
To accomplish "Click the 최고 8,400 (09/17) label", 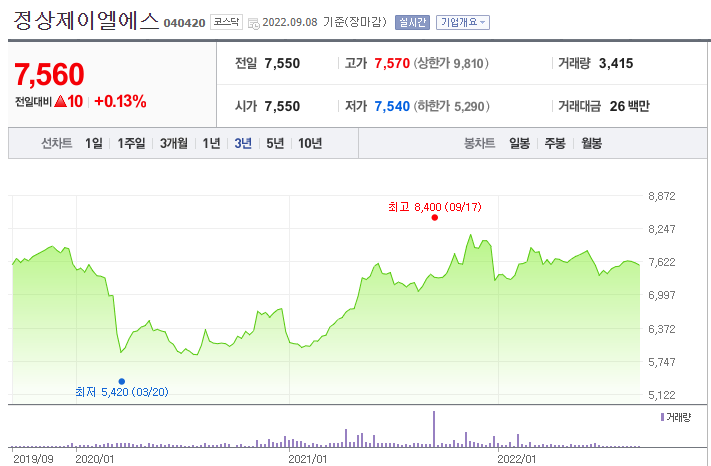I will point(435,207).
